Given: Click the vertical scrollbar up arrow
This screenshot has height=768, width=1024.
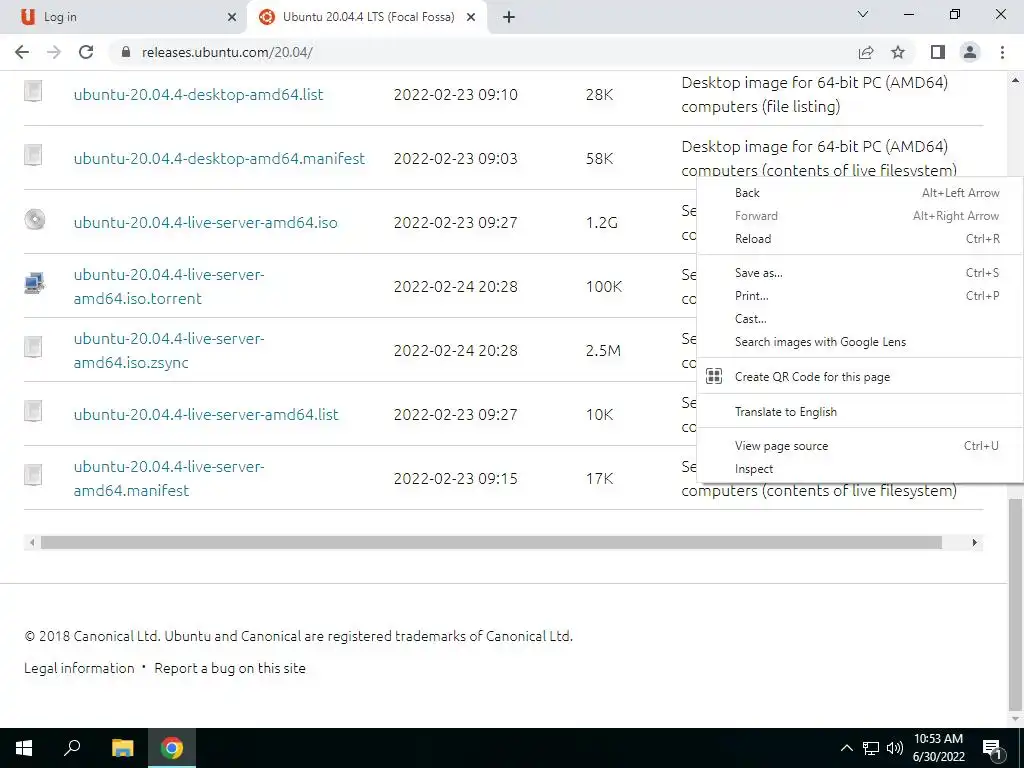Looking at the screenshot, I should point(1016,80).
